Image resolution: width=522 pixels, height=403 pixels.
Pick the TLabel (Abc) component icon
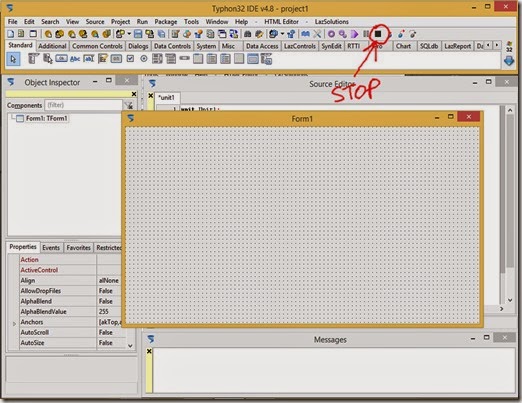(x=75, y=59)
